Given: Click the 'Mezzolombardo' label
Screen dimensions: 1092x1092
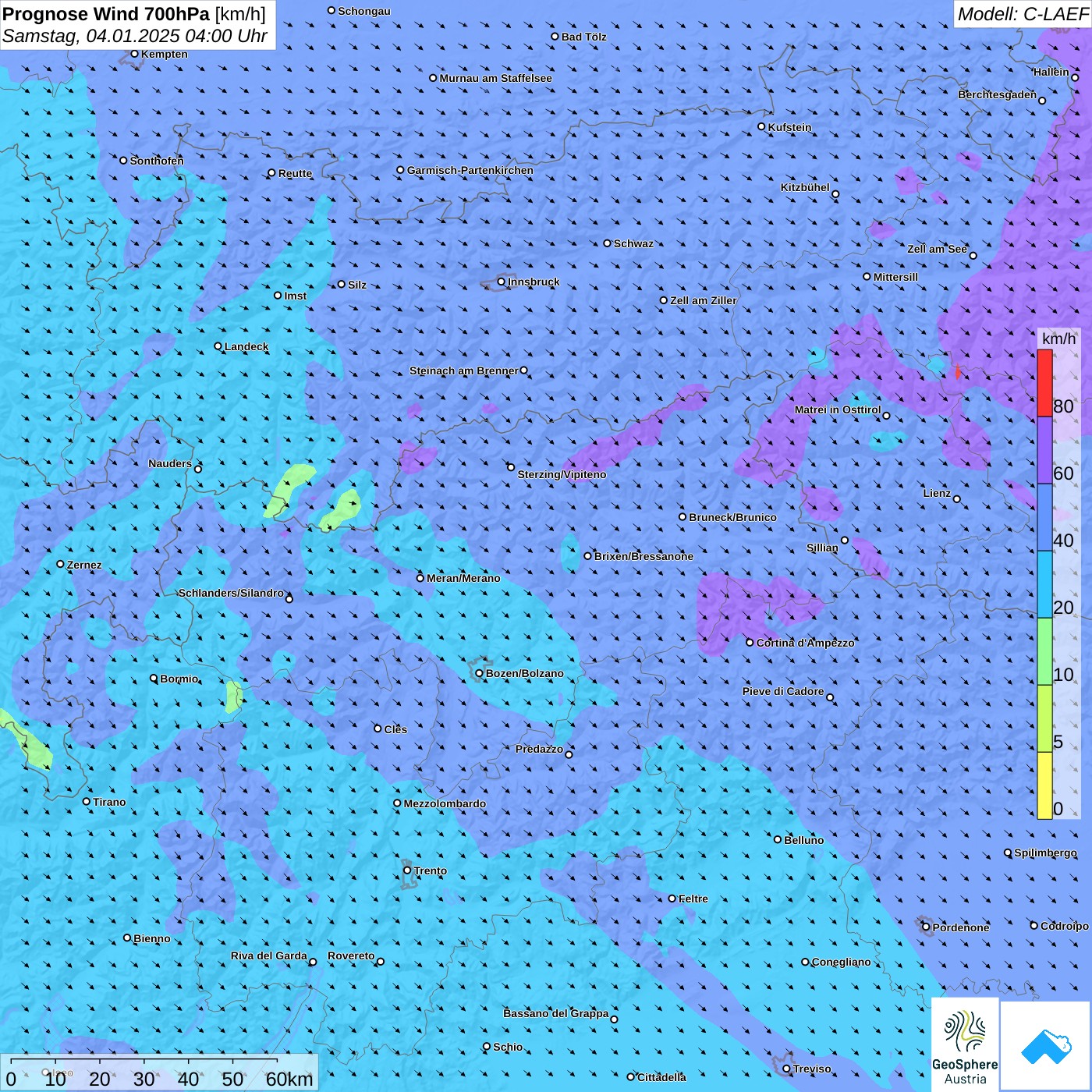Looking at the screenshot, I should pyautogui.click(x=445, y=803).
